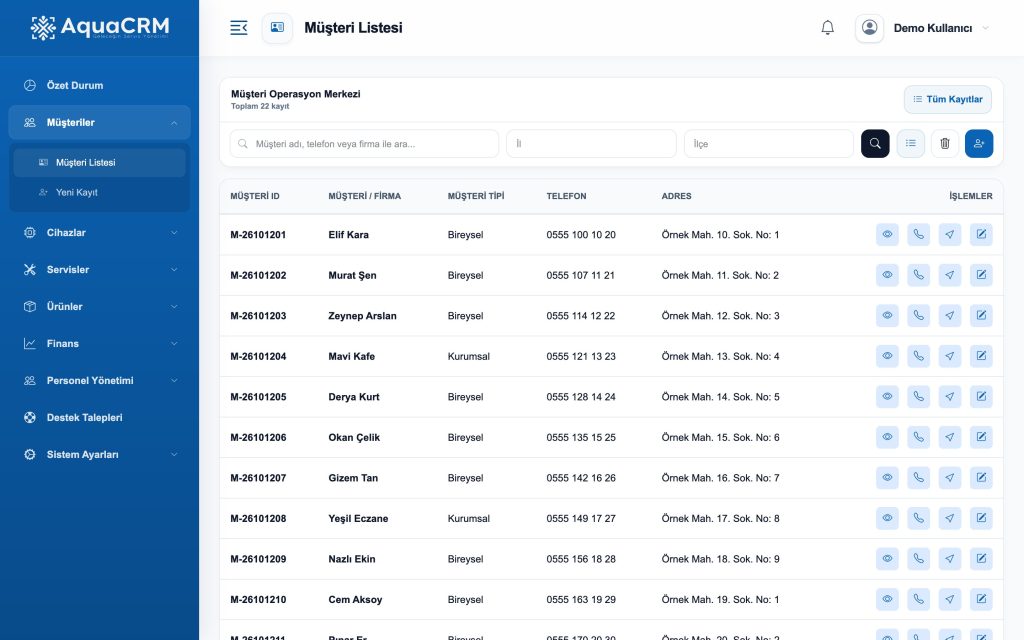The image size is (1024, 640).
Task: View Murat Şen details with eye icon
Action: (x=887, y=275)
